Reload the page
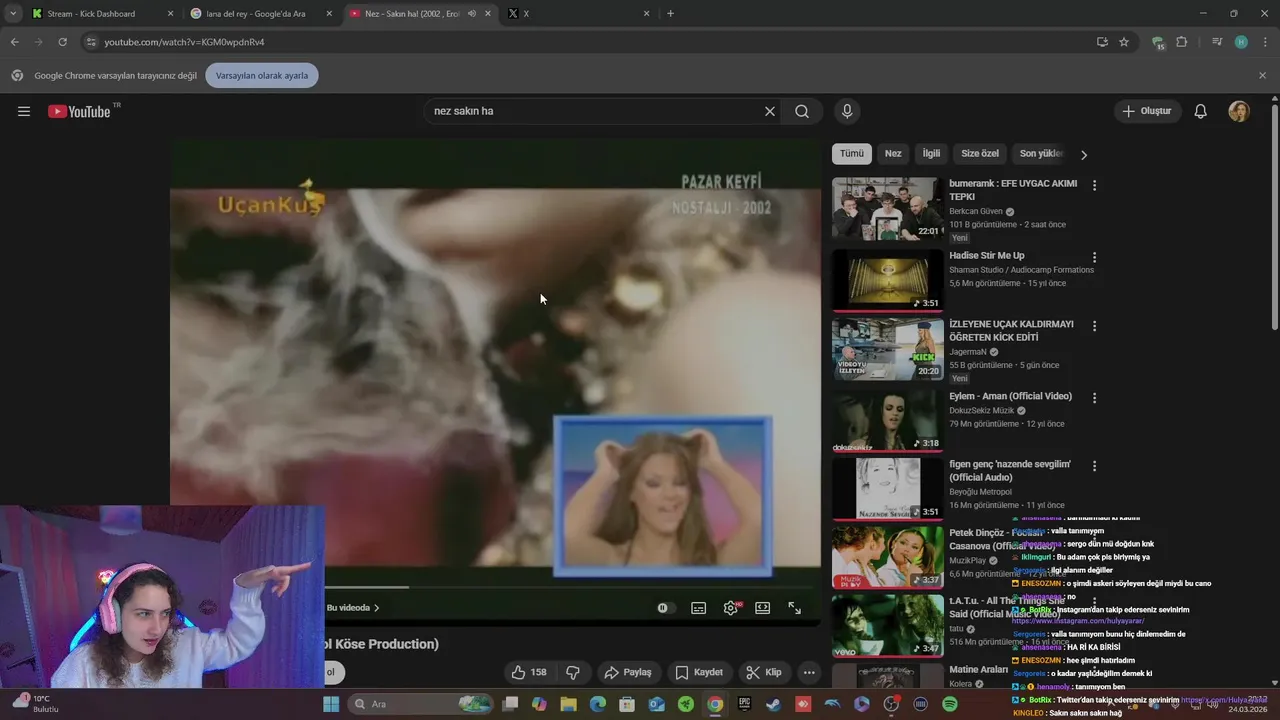This screenshot has width=1280, height=720. 62,42
